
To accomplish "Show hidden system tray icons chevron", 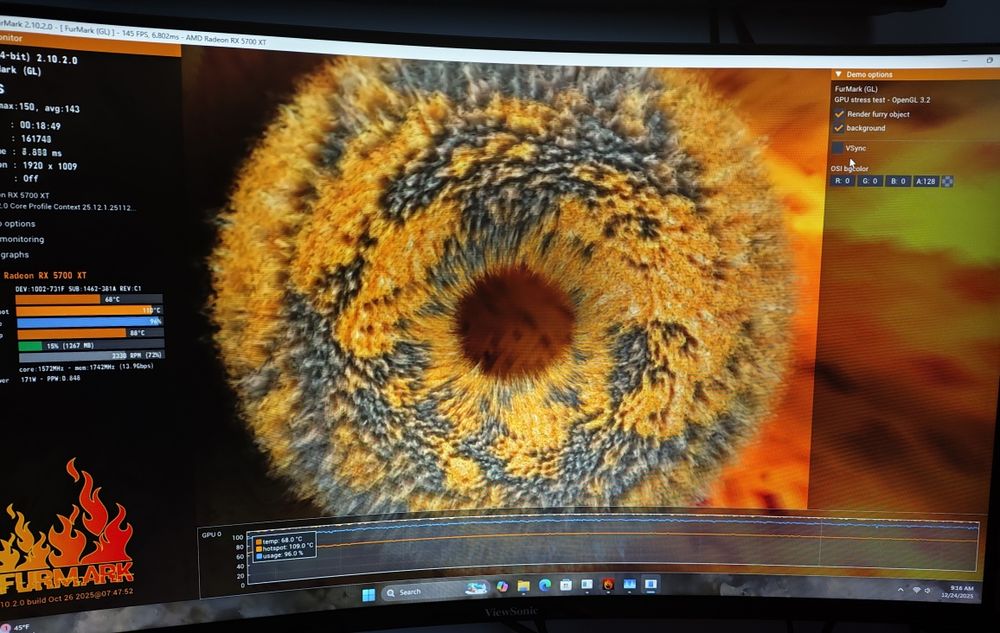I will (x=901, y=590).
